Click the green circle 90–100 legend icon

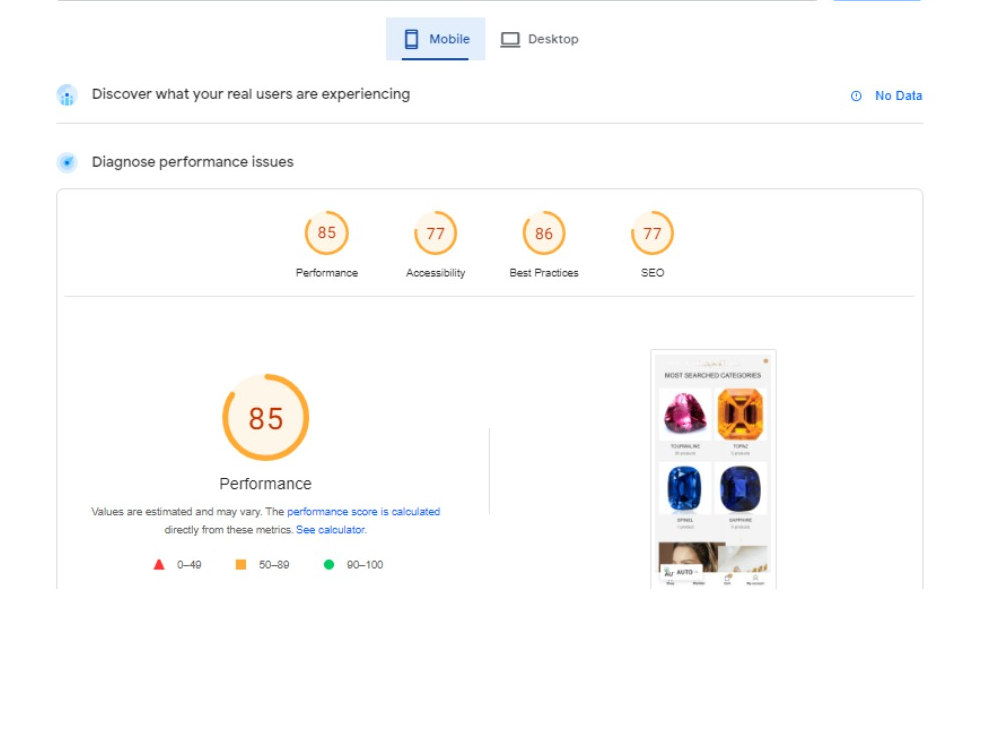[329, 564]
